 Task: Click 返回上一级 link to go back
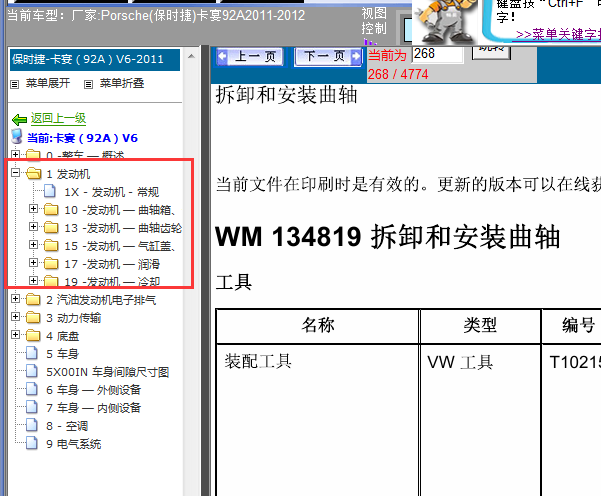pos(58,118)
